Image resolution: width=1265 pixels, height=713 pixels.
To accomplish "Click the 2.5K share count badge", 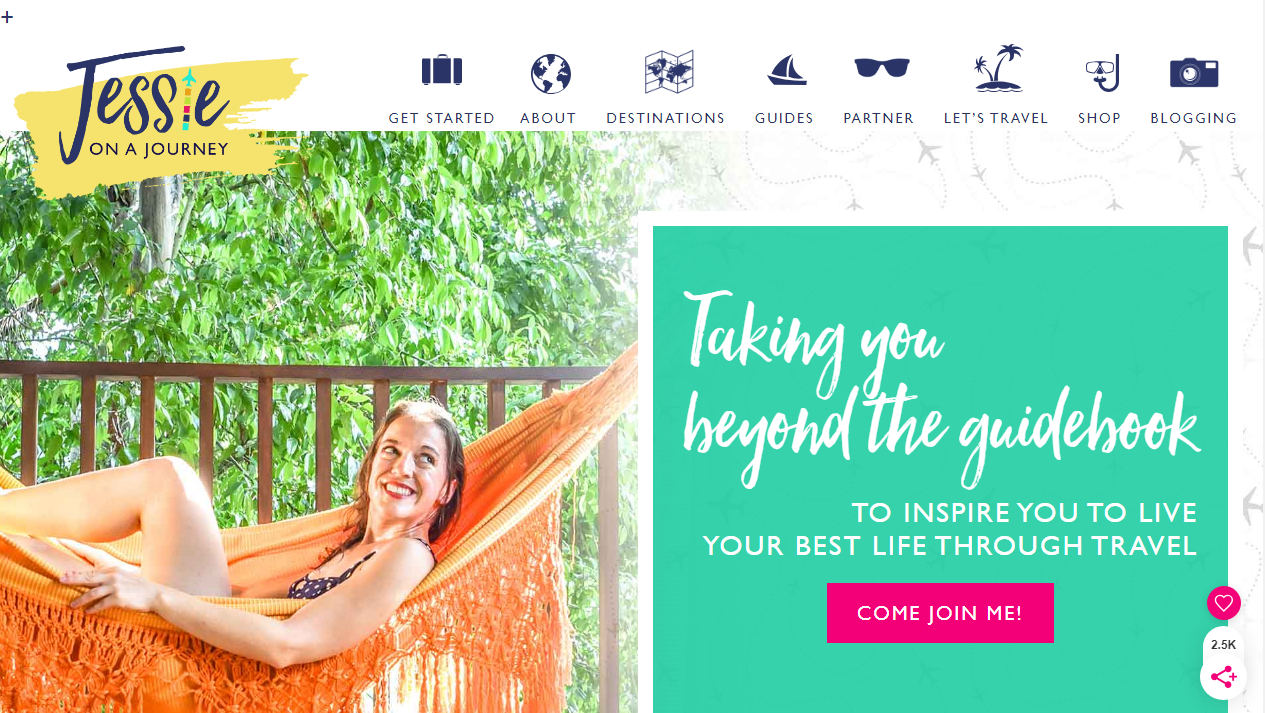I will pyautogui.click(x=1223, y=645).
